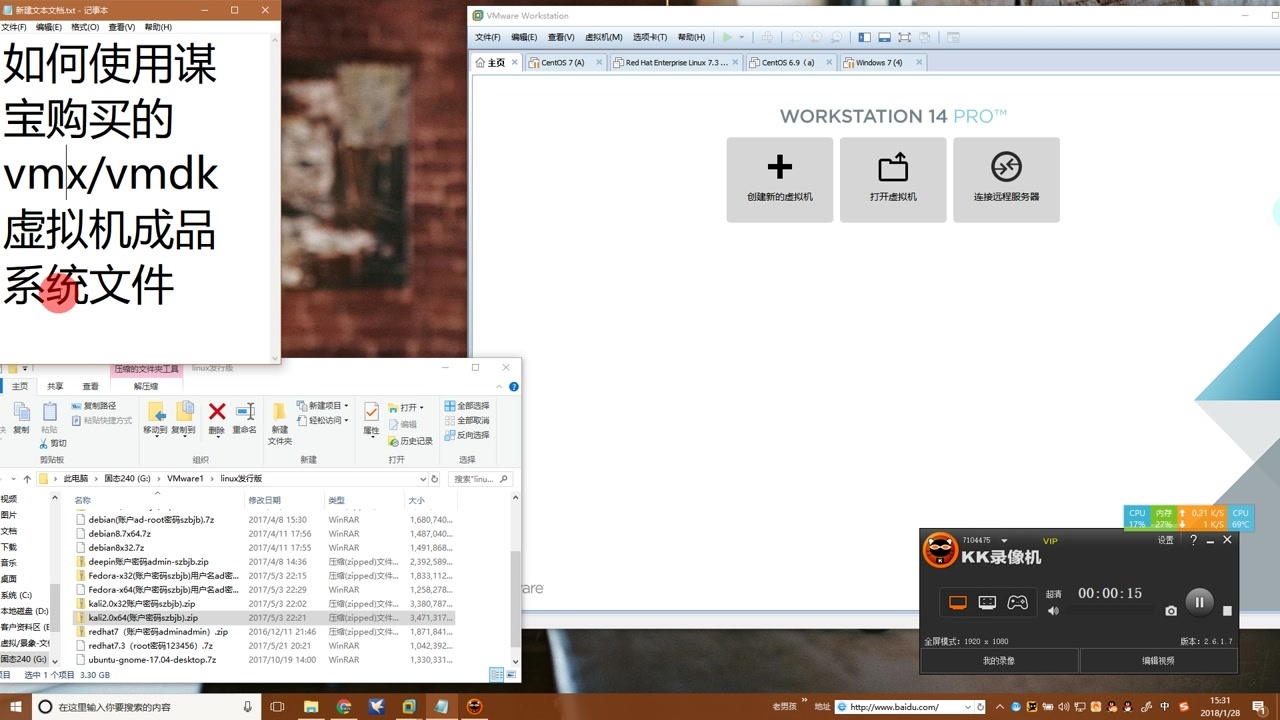Select KK recorder full-screen monitor mode icon
Screen dimensions: 1280x720
[x=958, y=602]
